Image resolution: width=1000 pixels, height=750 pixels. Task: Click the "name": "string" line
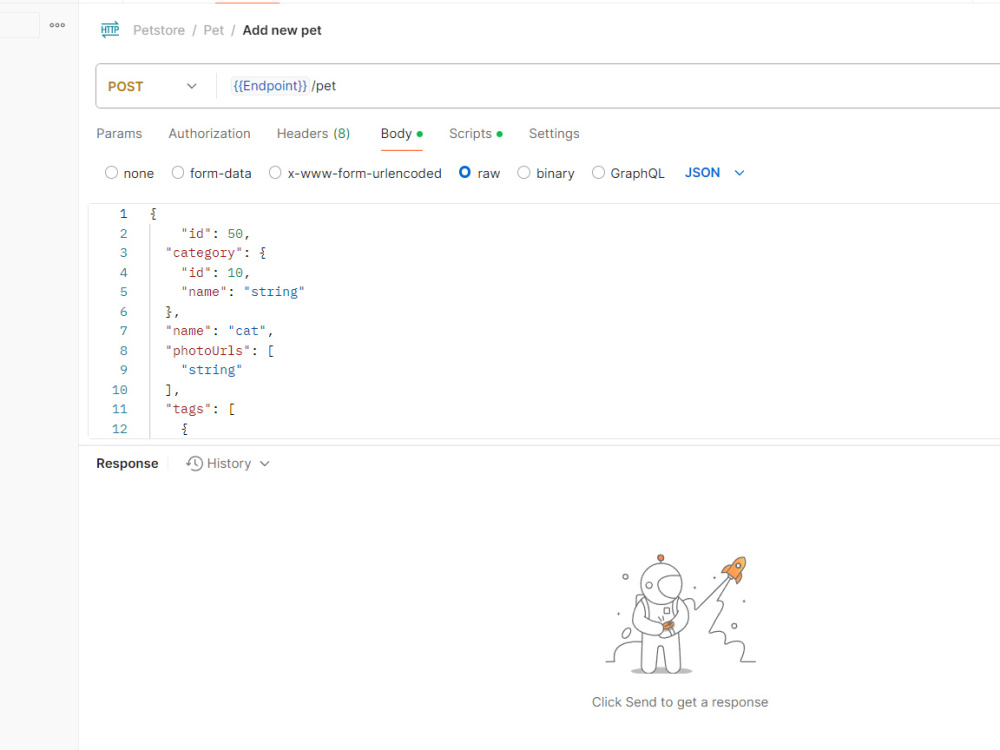pyautogui.click(x=242, y=291)
